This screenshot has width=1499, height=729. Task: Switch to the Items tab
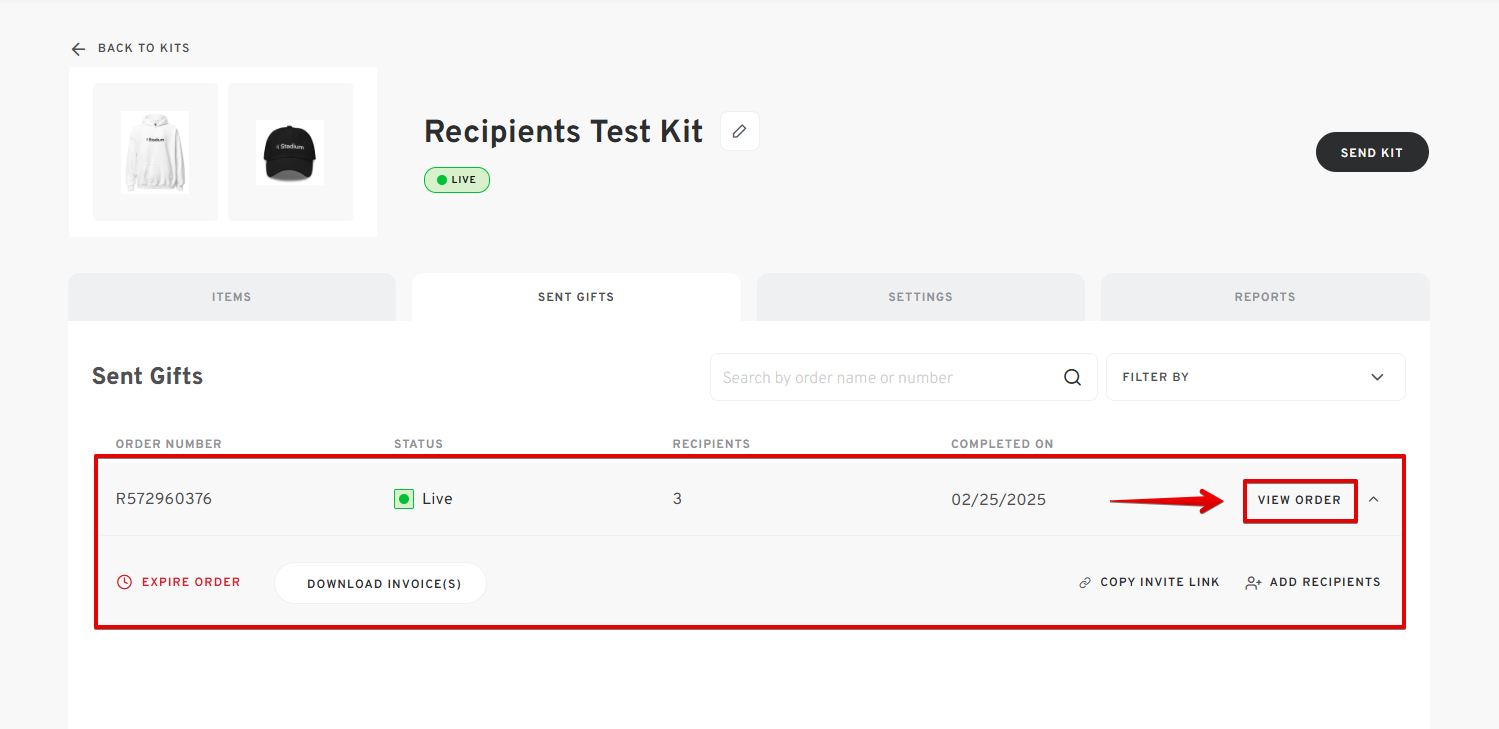tap(232, 297)
